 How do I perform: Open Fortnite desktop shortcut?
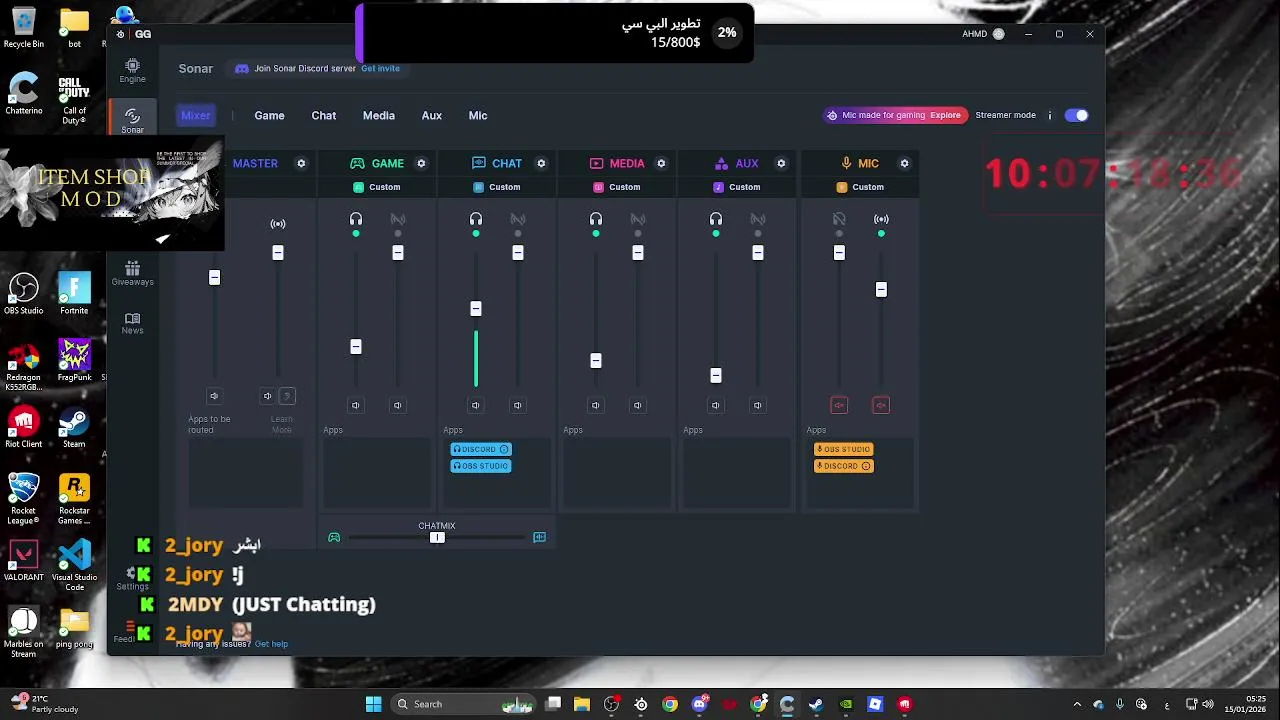coord(74,294)
